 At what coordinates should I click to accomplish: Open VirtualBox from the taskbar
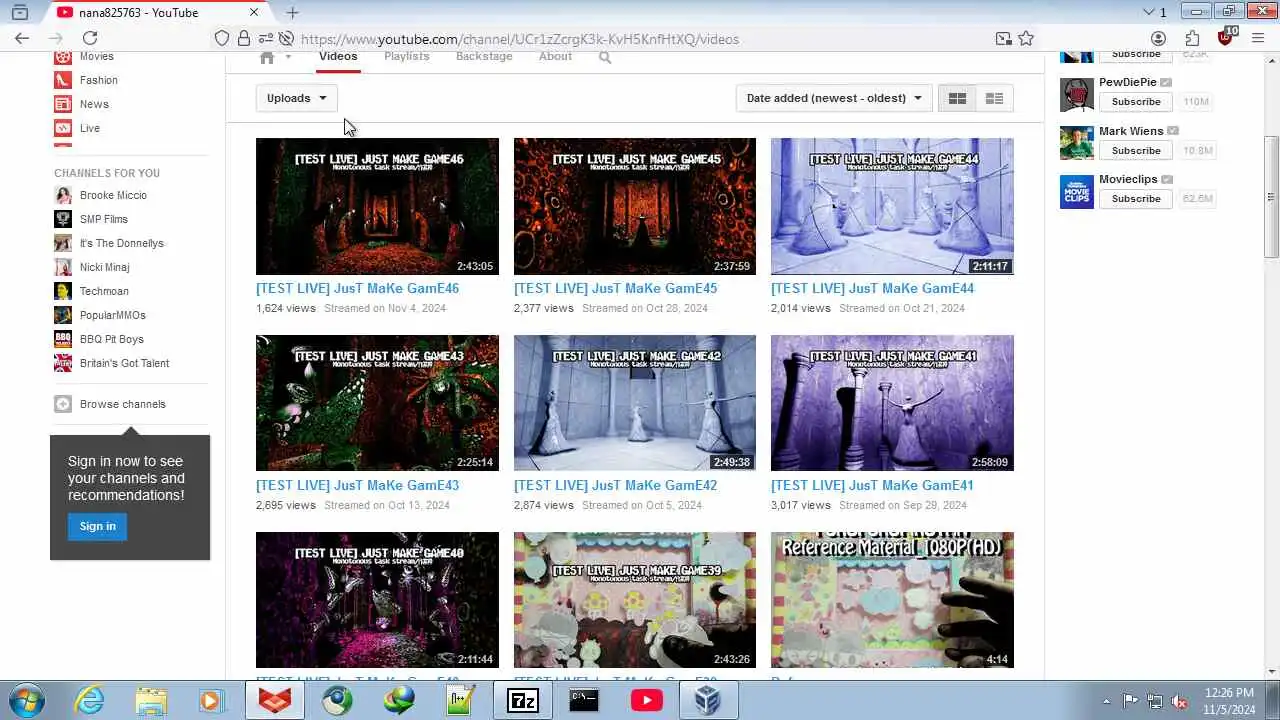pos(707,700)
